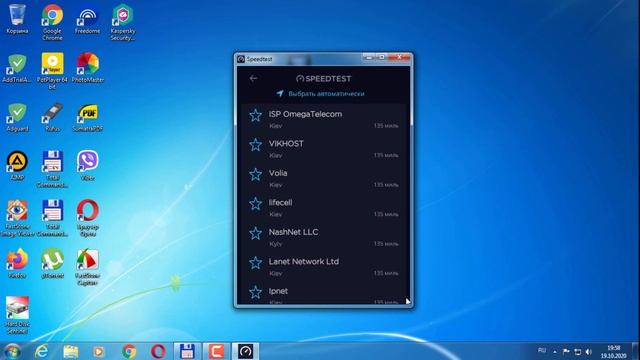Open Opera from the taskbar
This screenshot has height=360, width=640.
click(x=158, y=351)
